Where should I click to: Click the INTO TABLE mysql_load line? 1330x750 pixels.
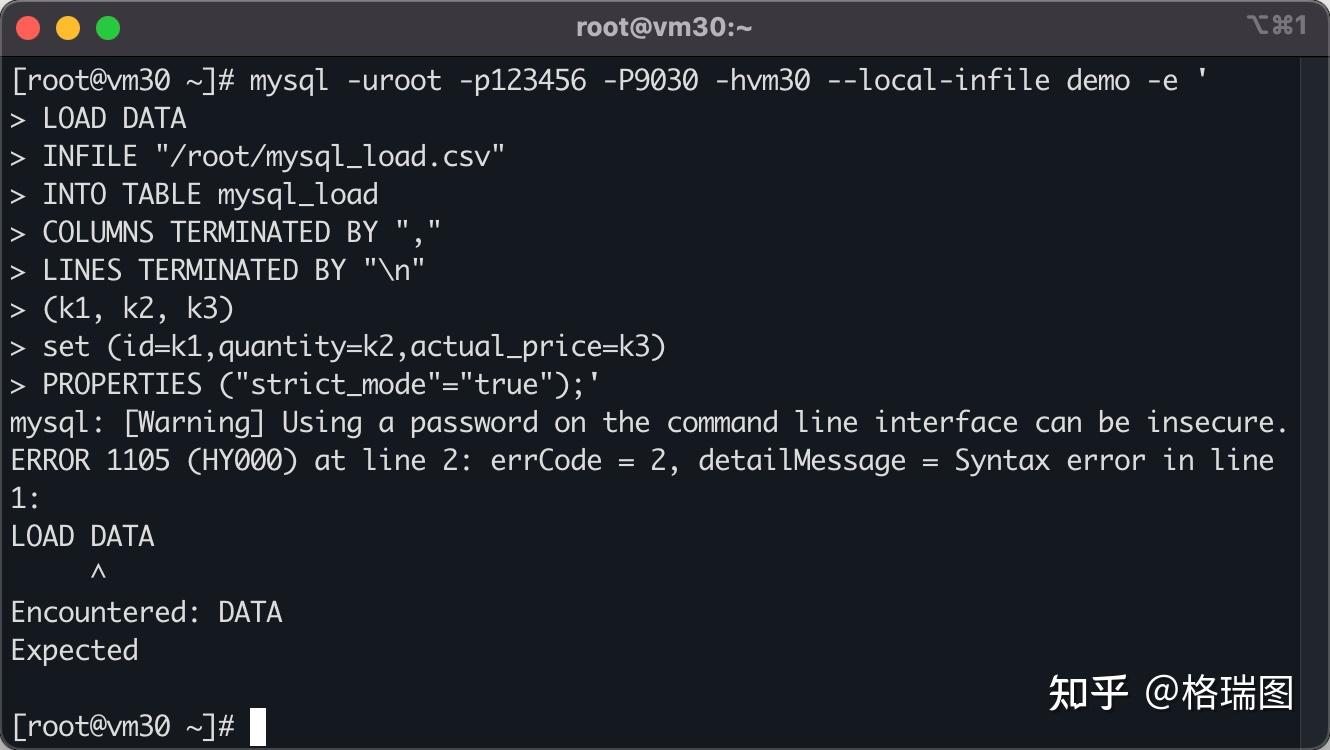point(210,194)
